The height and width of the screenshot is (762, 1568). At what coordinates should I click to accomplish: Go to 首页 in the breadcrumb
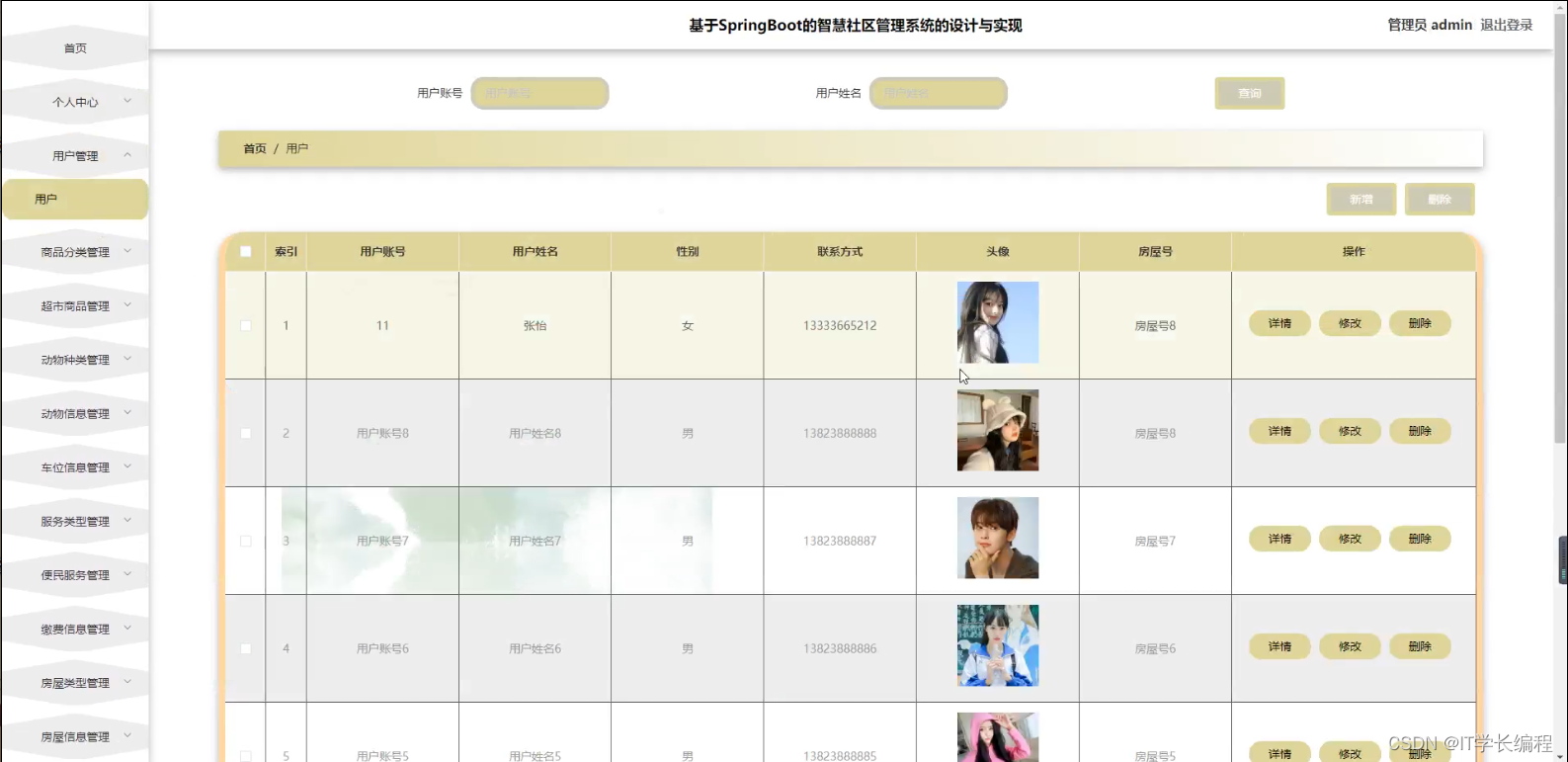tap(255, 148)
